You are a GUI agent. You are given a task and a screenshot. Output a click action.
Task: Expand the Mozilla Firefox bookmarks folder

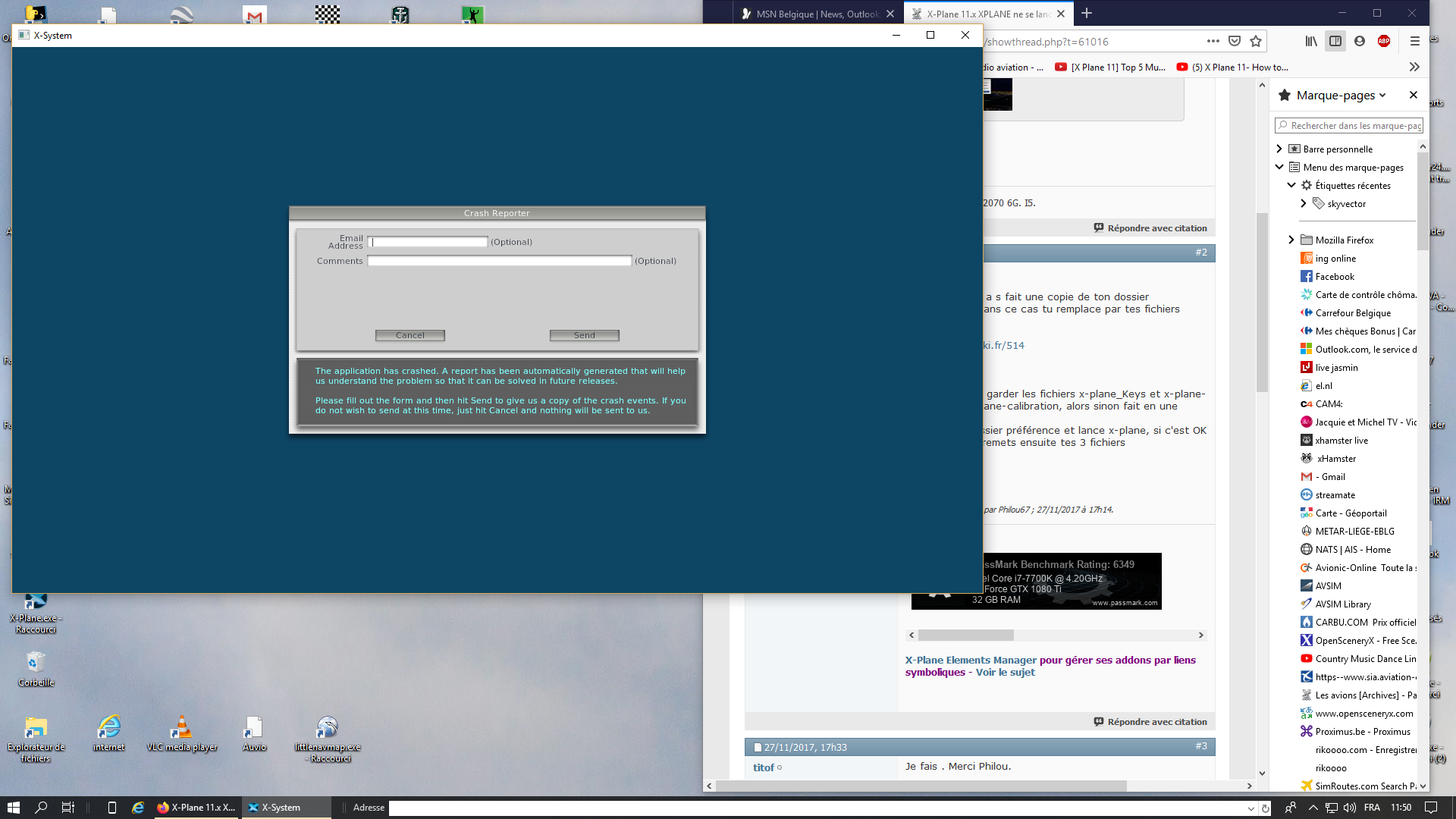point(1291,240)
